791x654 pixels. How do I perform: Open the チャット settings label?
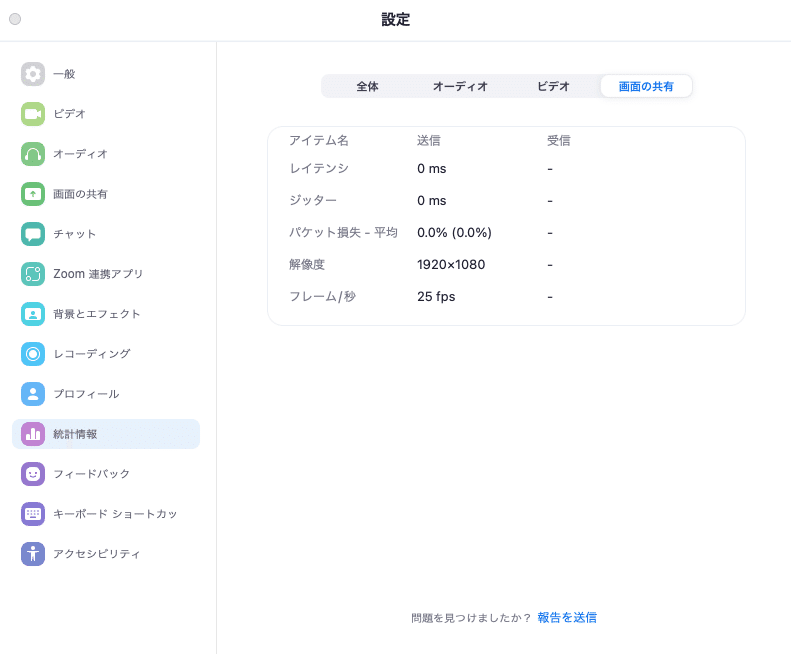(x=75, y=234)
